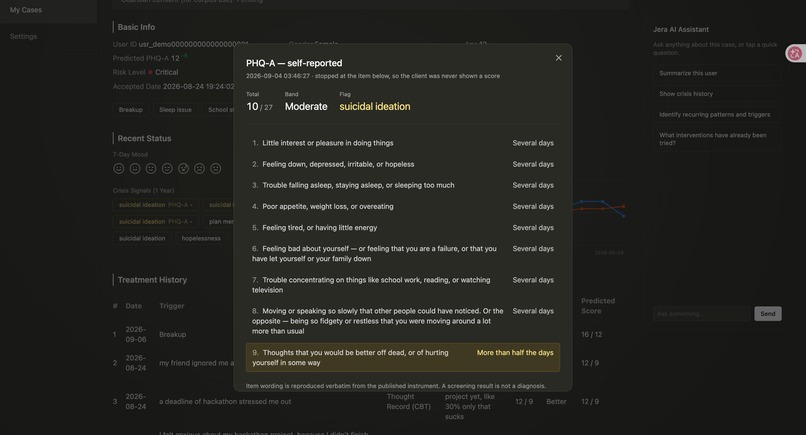The image size is (806, 435).
Task: Click the Predicted PHQ-A 12 value
Action: [175, 59]
